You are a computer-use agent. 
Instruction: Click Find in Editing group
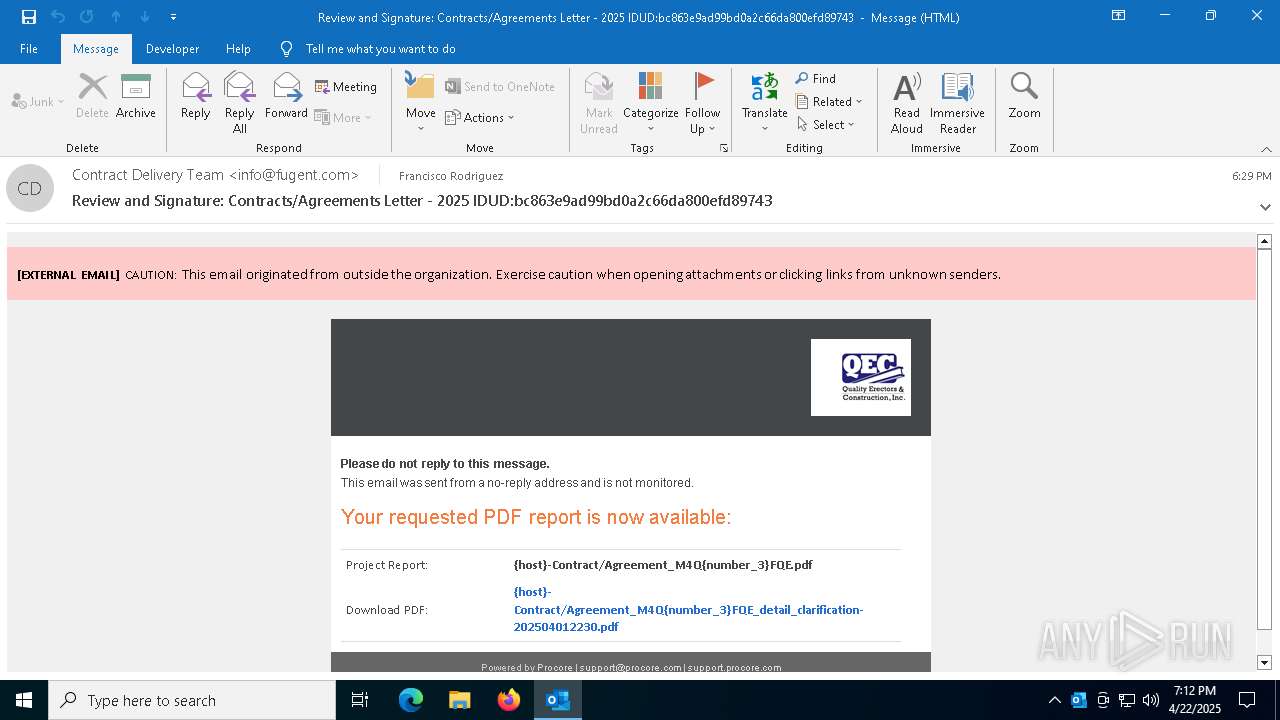click(x=816, y=79)
